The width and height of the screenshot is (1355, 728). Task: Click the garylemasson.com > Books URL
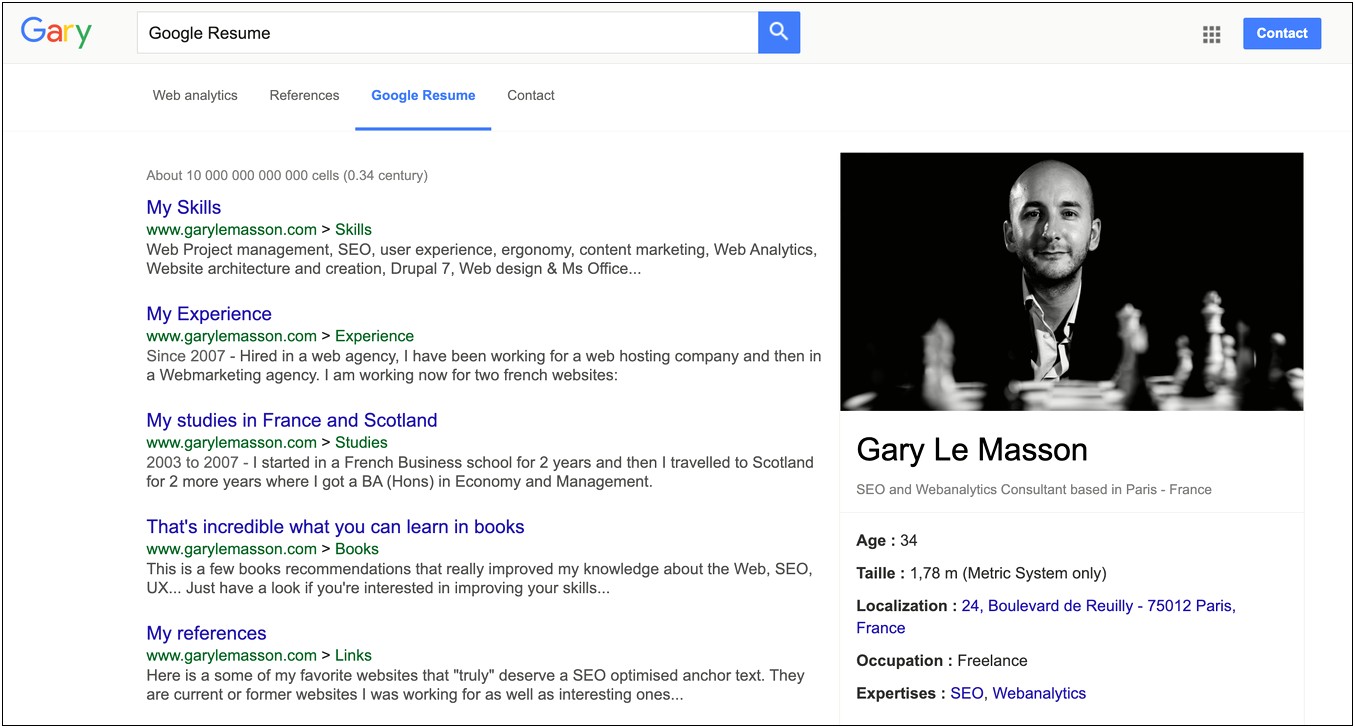(x=262, y=549)
